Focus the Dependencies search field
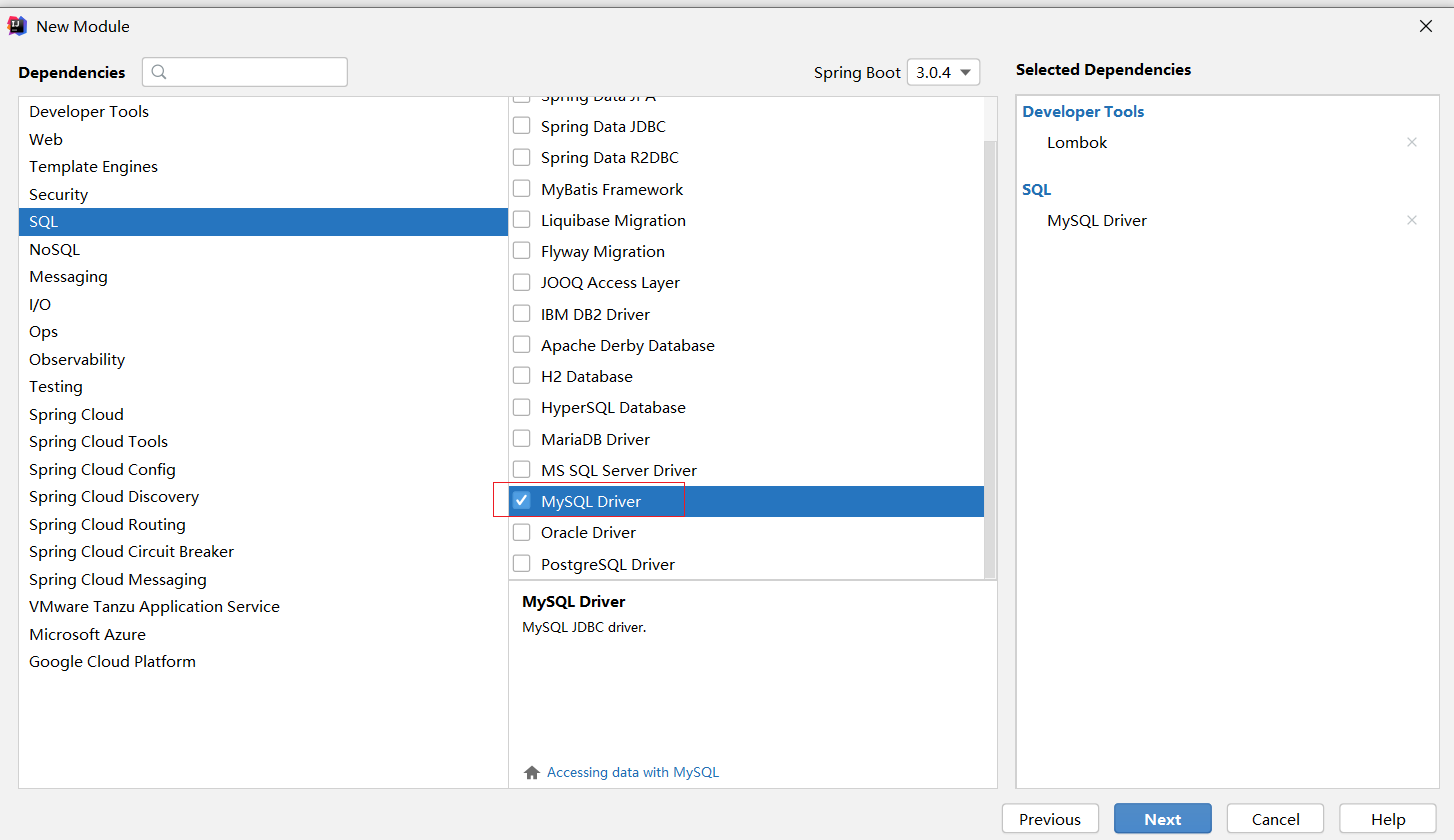1454x840 pixels. click(255, 72)
